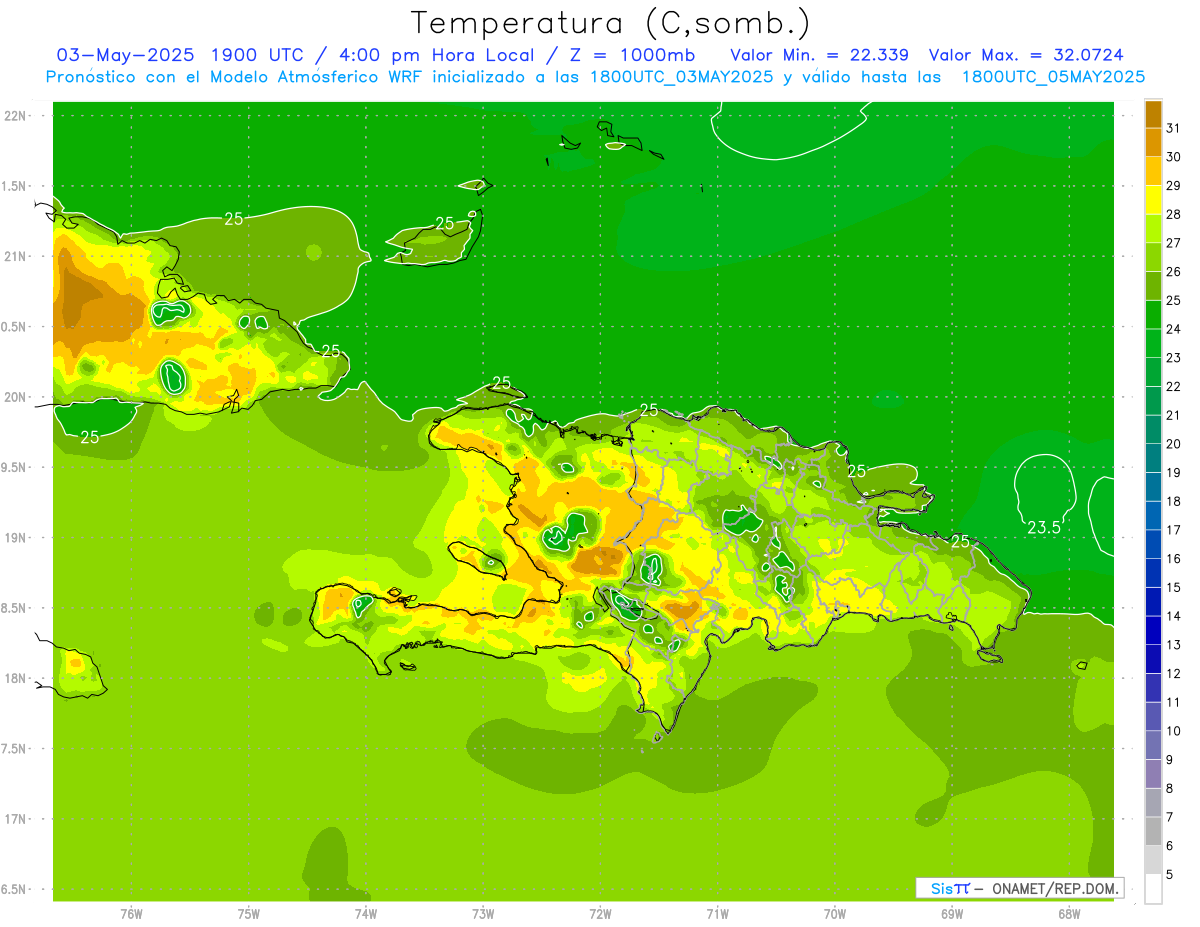Click the "20N" latitude axis label
Image resolution: width=1200 pixels, height=927 pixels.
tap(15, 397)
